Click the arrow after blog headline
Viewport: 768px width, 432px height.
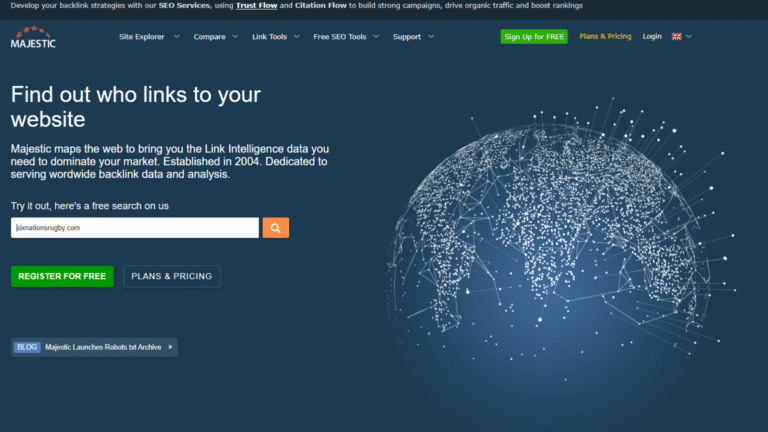coord(170,347)
